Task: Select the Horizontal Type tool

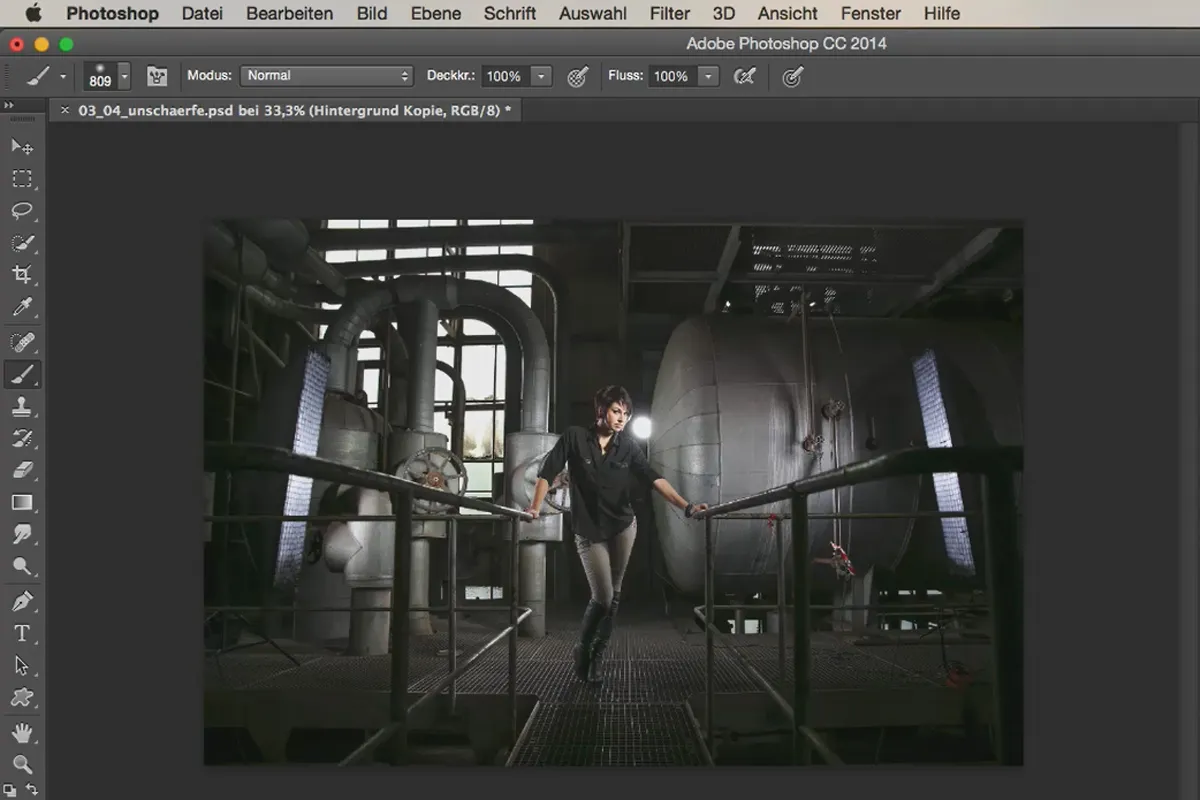Action: [22, 634]
